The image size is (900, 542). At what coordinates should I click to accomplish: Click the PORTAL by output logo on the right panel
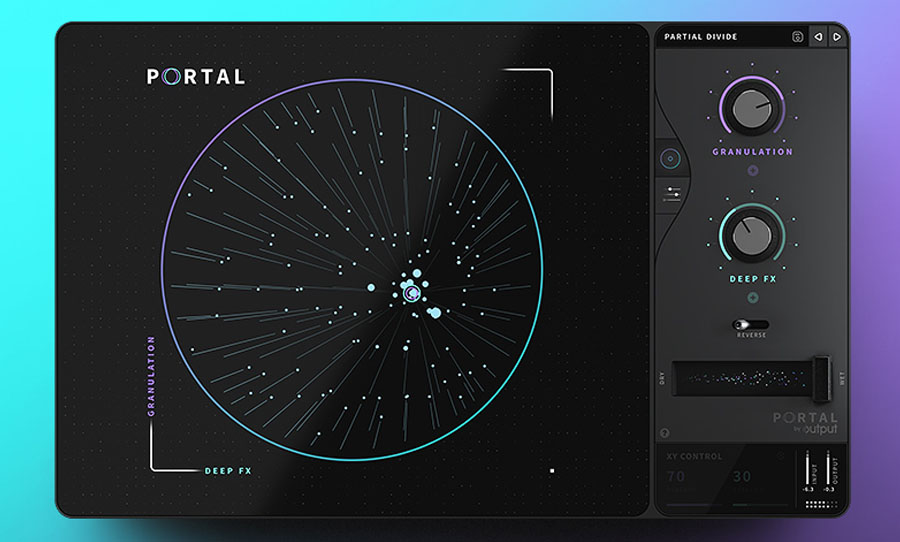805,423
